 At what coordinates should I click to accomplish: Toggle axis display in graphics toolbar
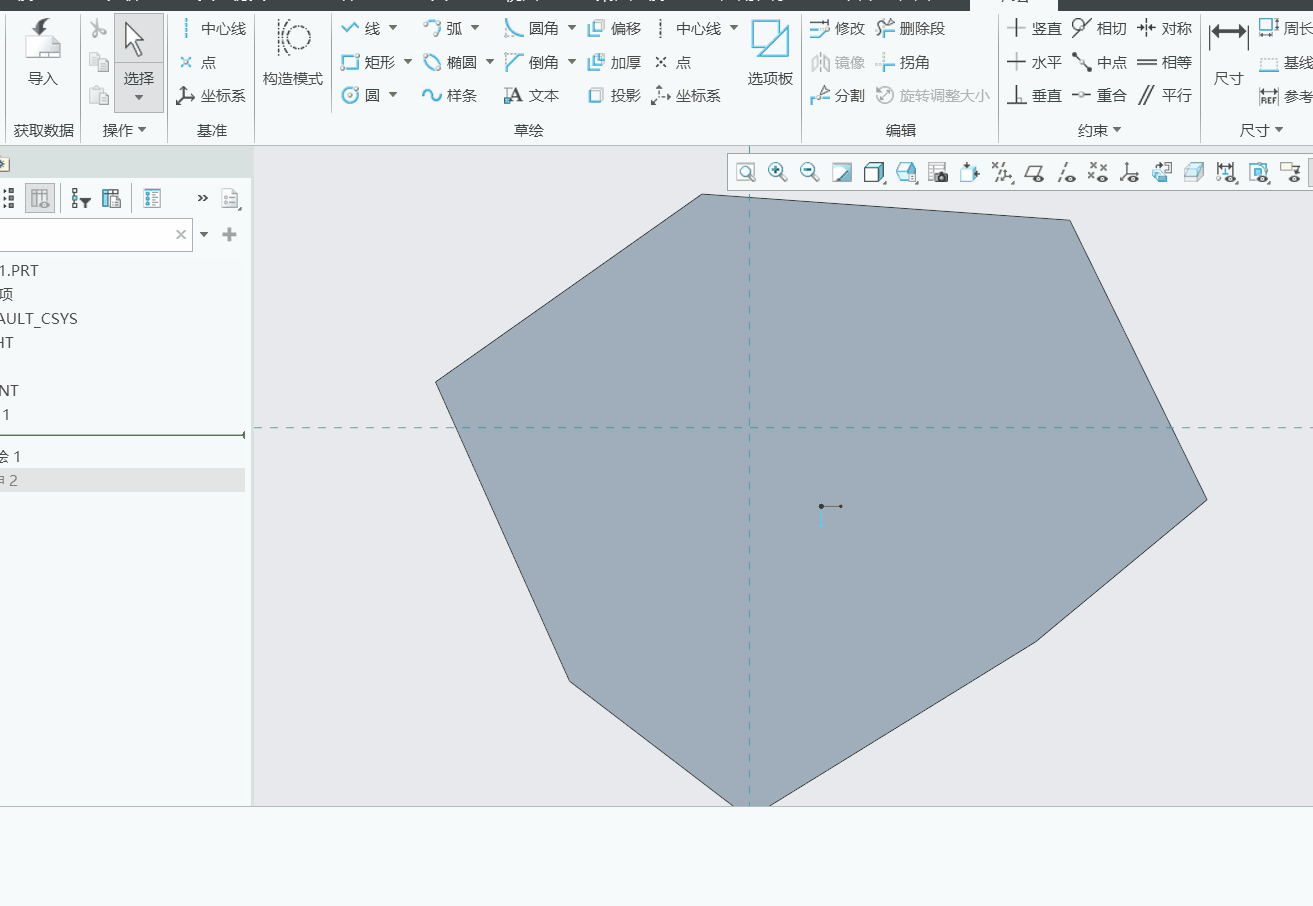click(x=1067, y=172)
